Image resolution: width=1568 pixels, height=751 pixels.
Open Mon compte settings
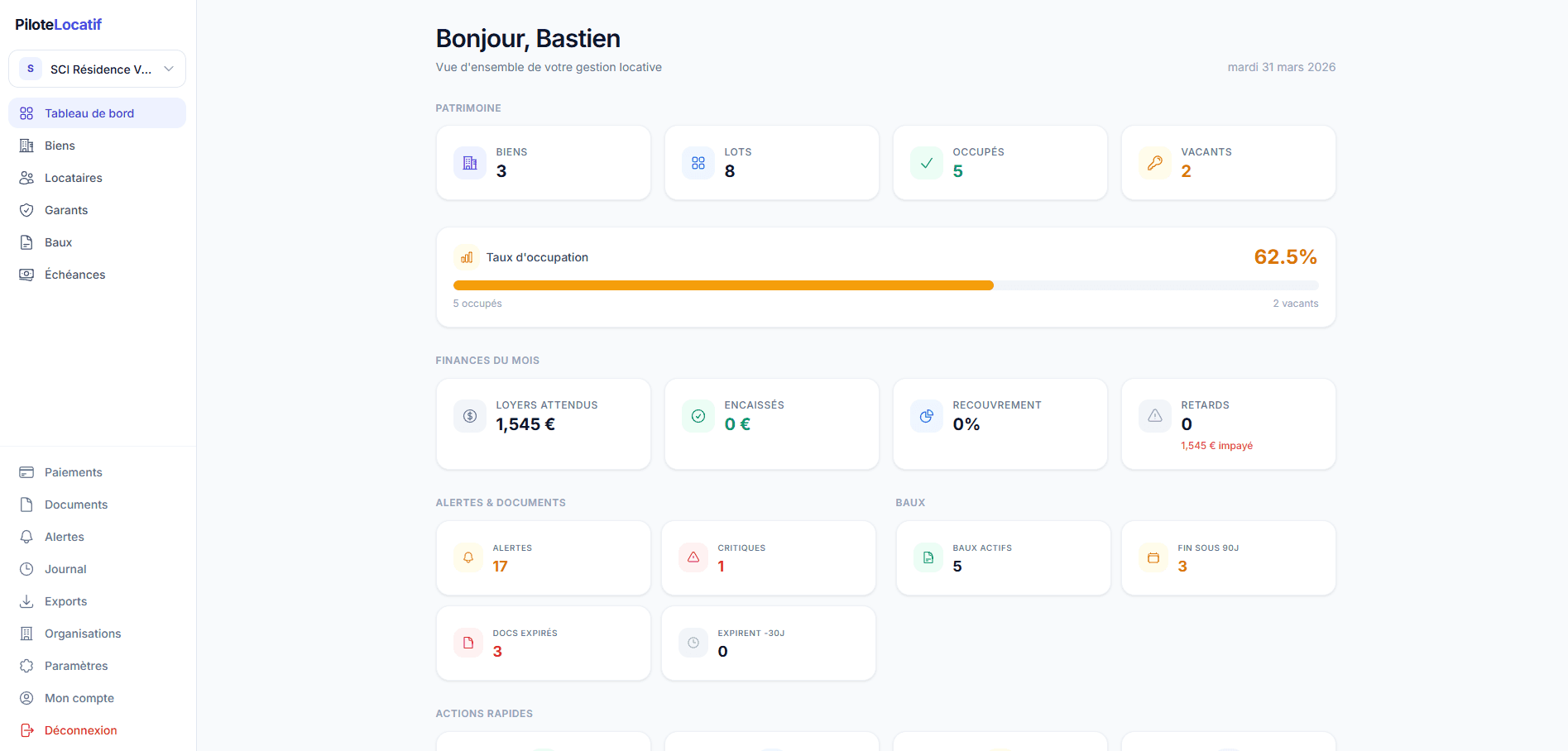click(x=78, y=697)
